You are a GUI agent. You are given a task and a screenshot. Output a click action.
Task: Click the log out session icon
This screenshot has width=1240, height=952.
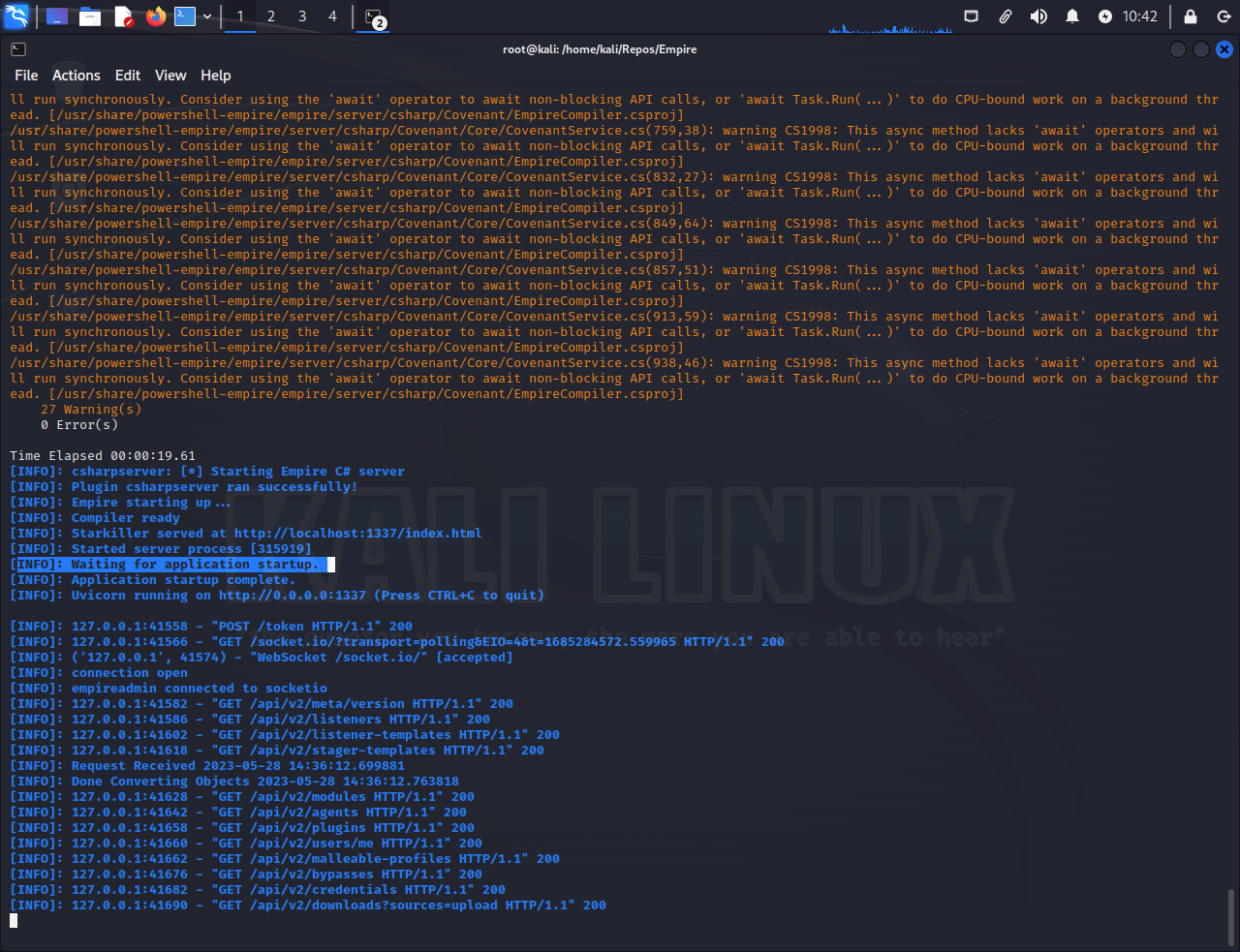tap(1224, 16)
